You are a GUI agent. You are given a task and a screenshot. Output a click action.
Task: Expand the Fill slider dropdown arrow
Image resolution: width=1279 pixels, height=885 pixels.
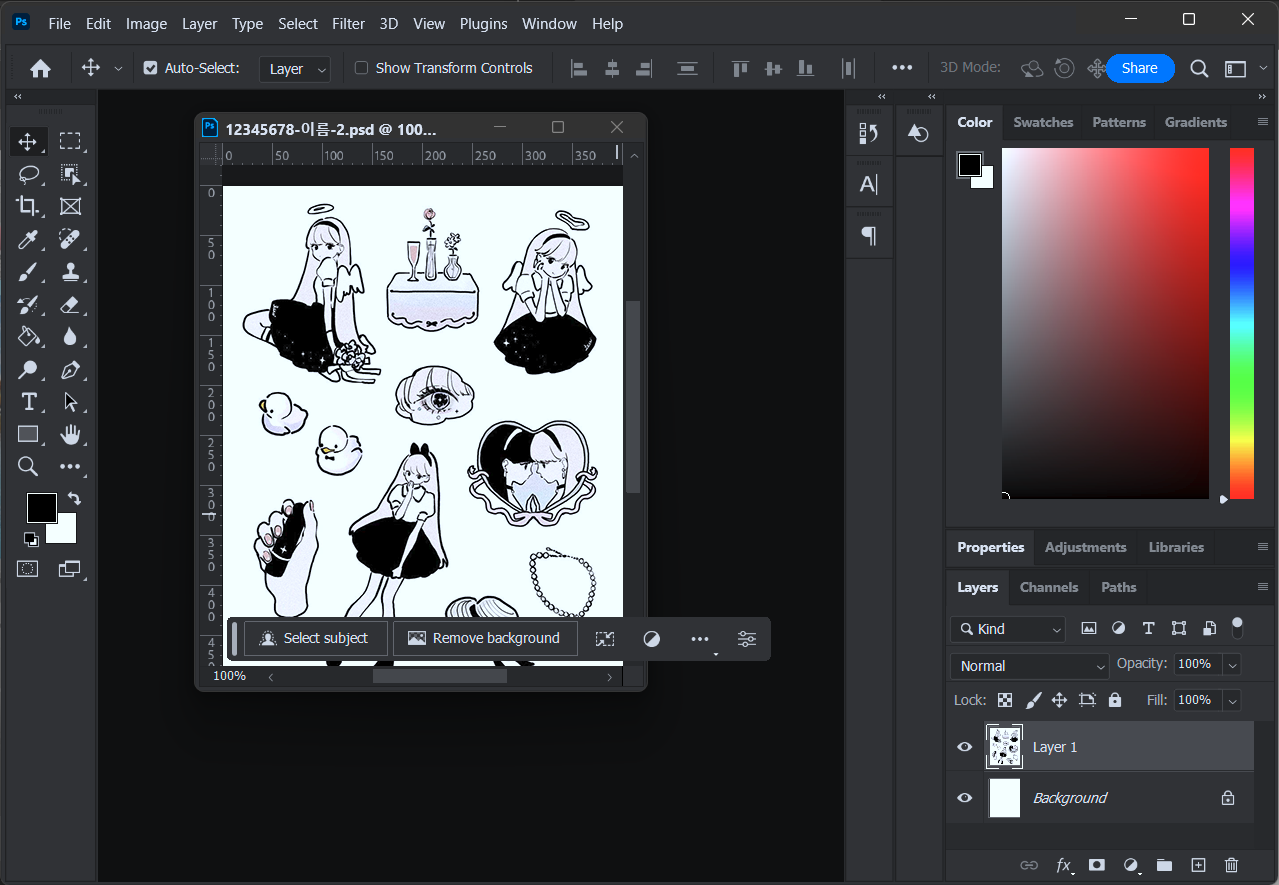(1232, 700)
